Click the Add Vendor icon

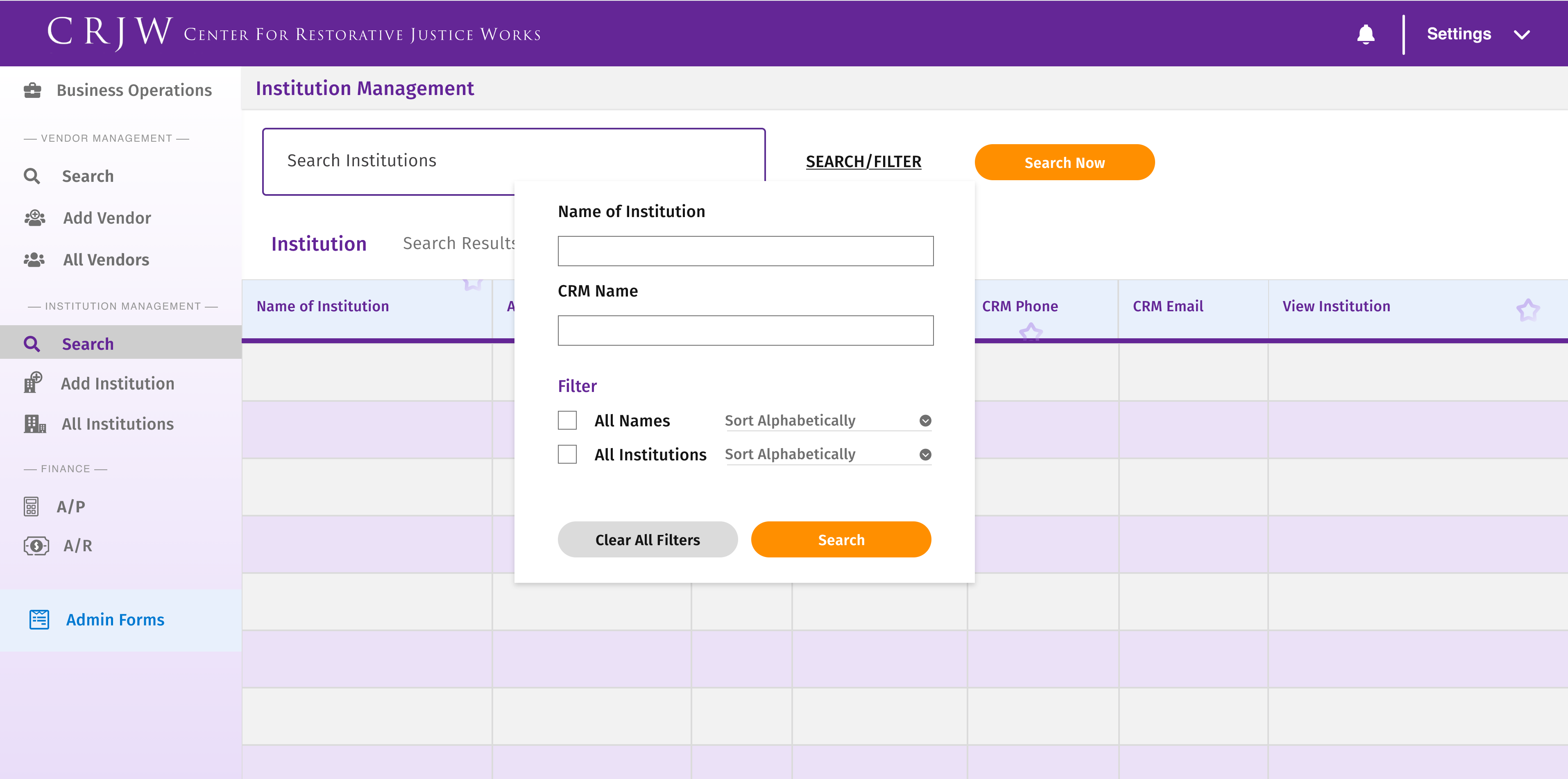click(35, 218)
